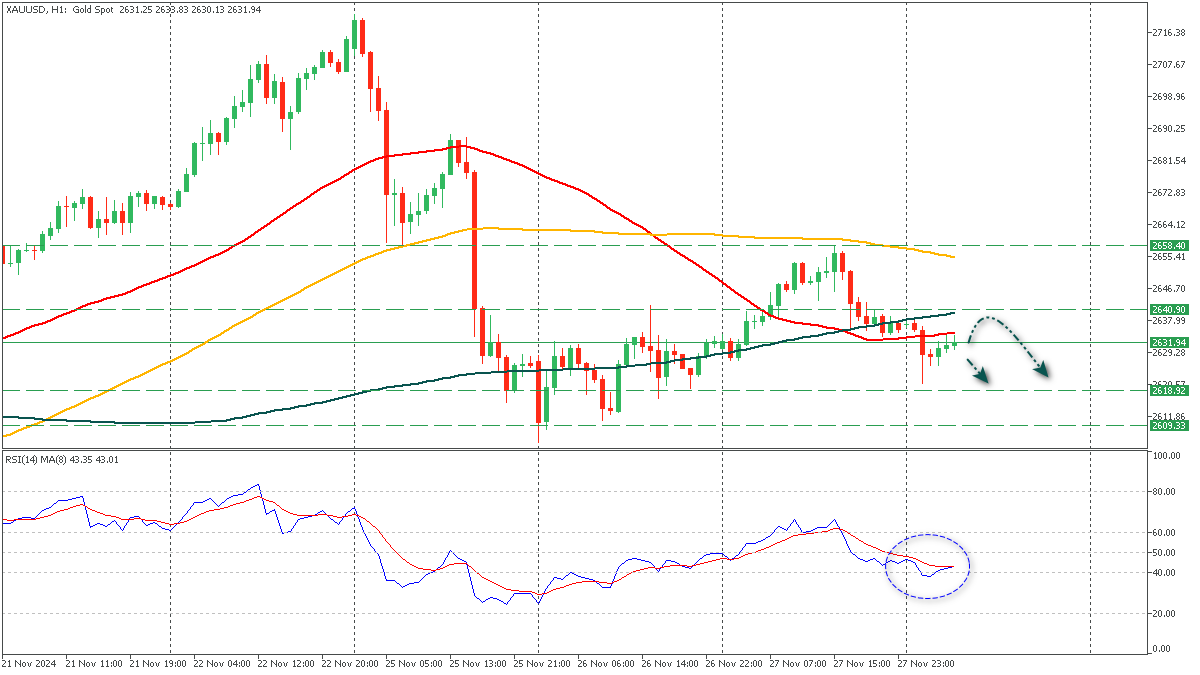The image size is (1200, 675).
Task: Select the 2618.92 horizontal level price tag
Action: 1168,390
